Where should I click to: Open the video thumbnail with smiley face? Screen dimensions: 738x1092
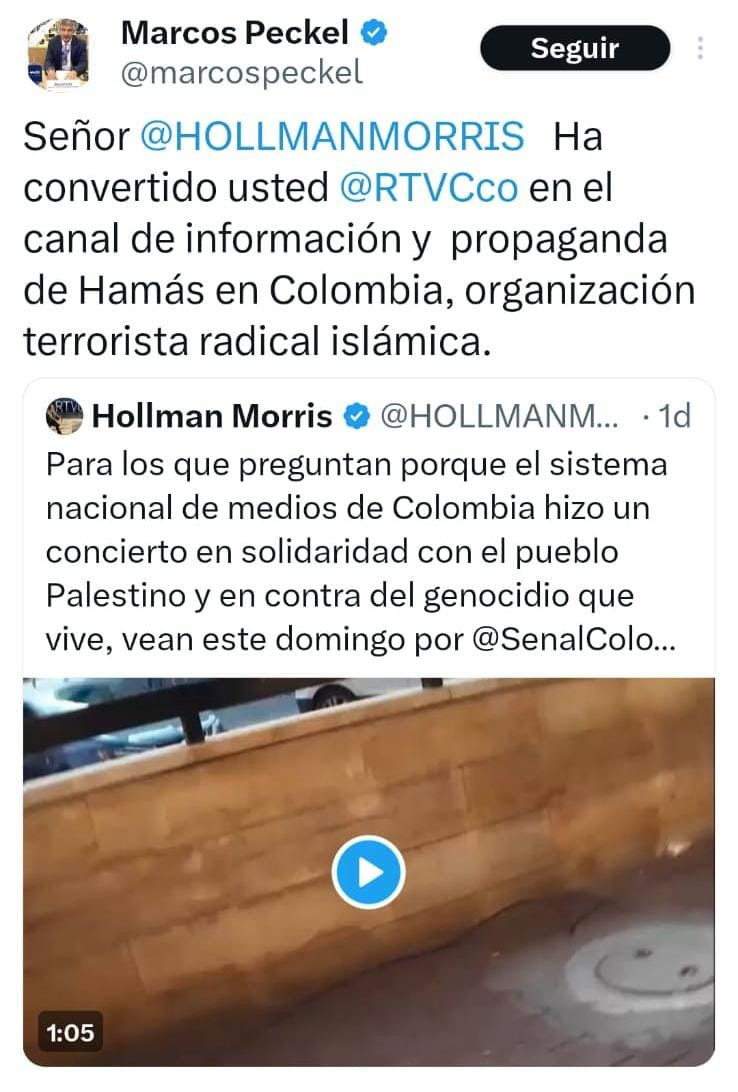click(369, 871)
